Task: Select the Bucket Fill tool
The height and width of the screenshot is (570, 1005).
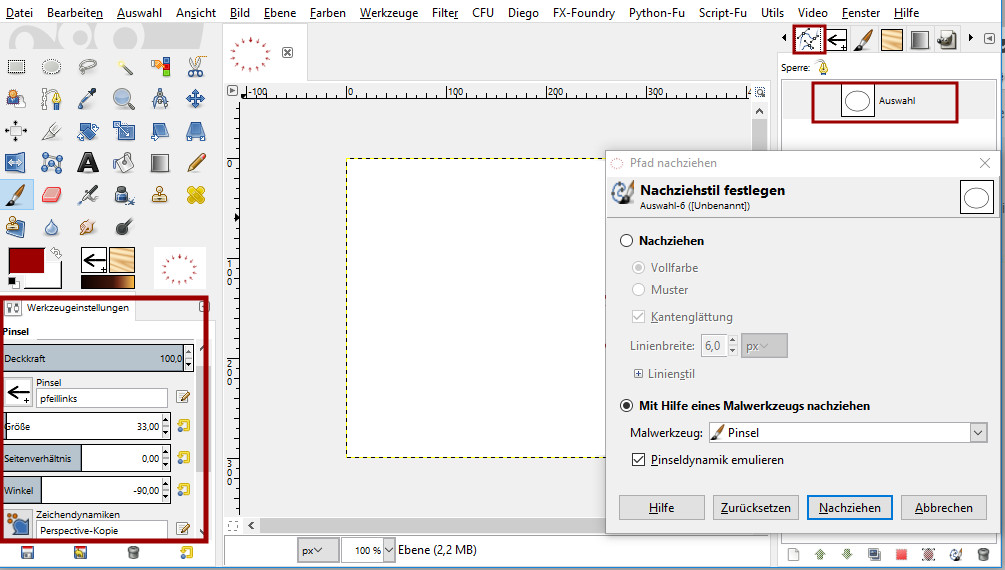Action: click(124, 163)
